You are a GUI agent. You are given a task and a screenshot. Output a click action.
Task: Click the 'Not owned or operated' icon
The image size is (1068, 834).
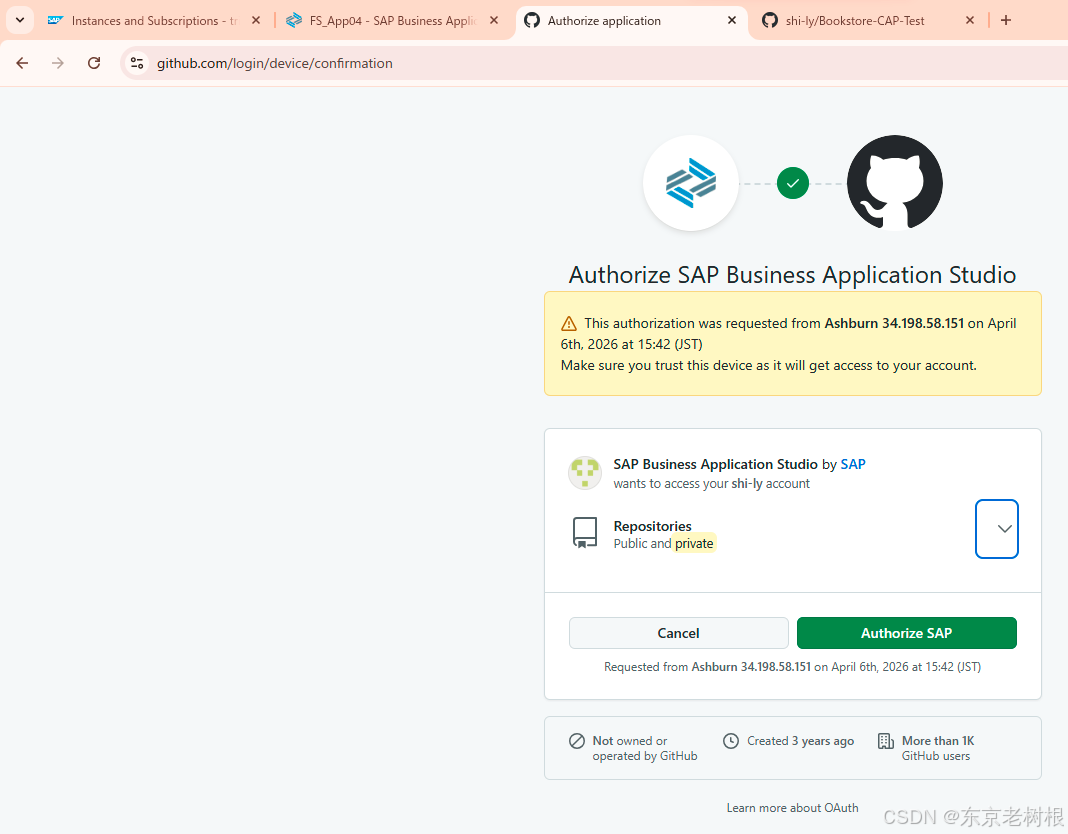(577, 741)
